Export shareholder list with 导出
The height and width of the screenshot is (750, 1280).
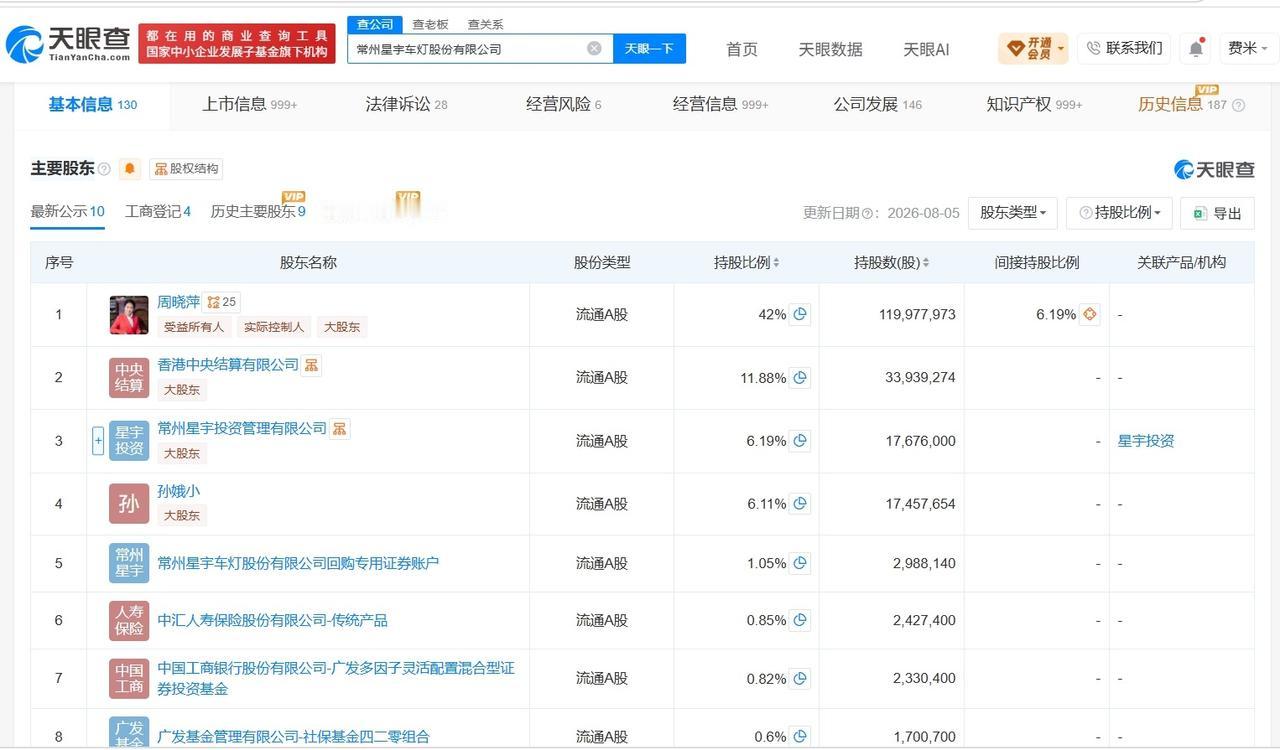coord(1217,213)
